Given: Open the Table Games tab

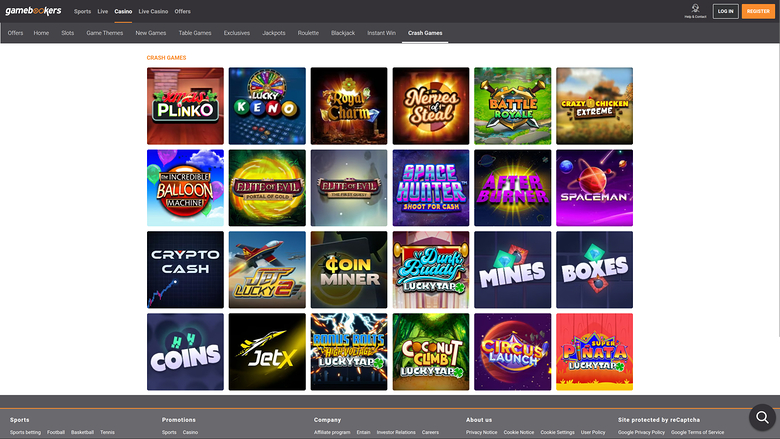Looking at the screenshot, I should 195,33.
